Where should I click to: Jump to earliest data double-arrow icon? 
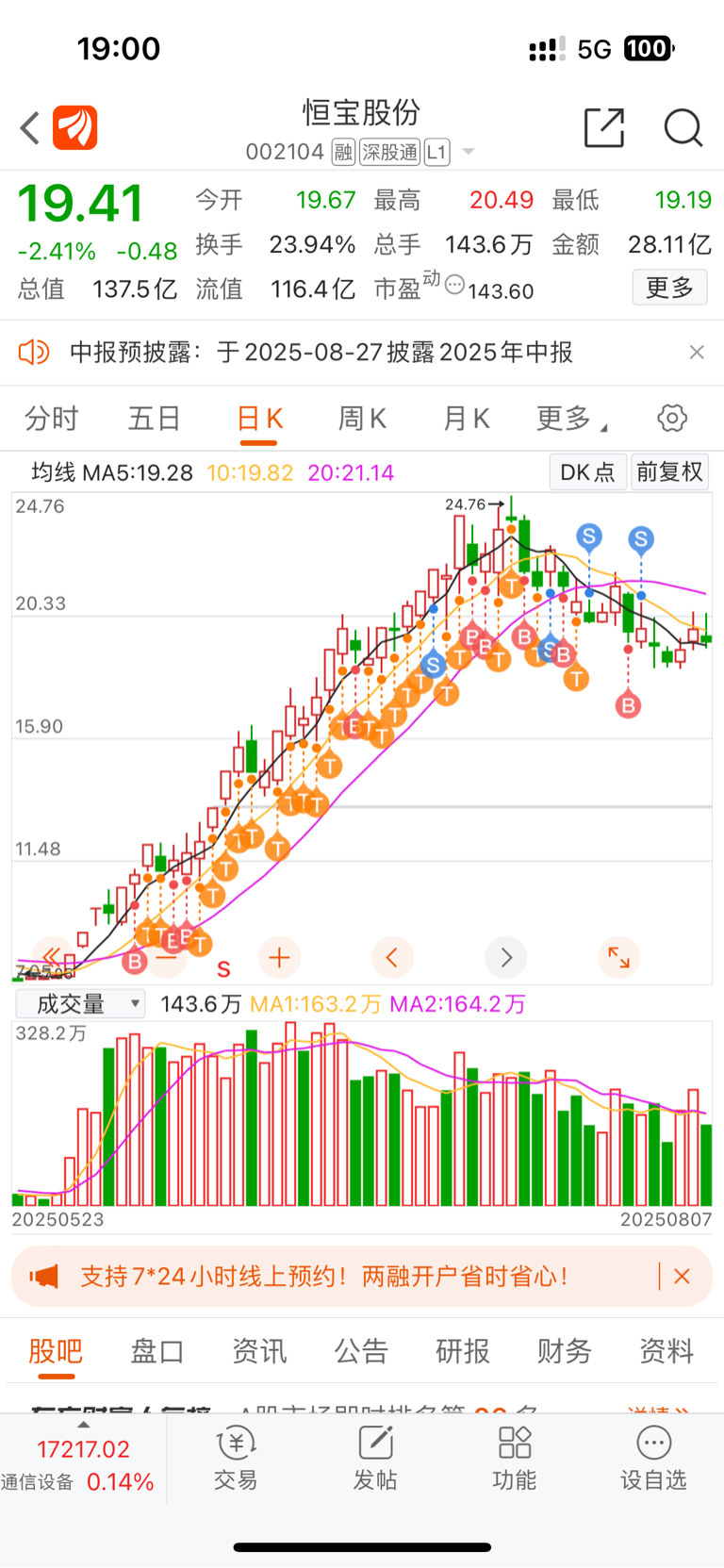coord(52,958)
